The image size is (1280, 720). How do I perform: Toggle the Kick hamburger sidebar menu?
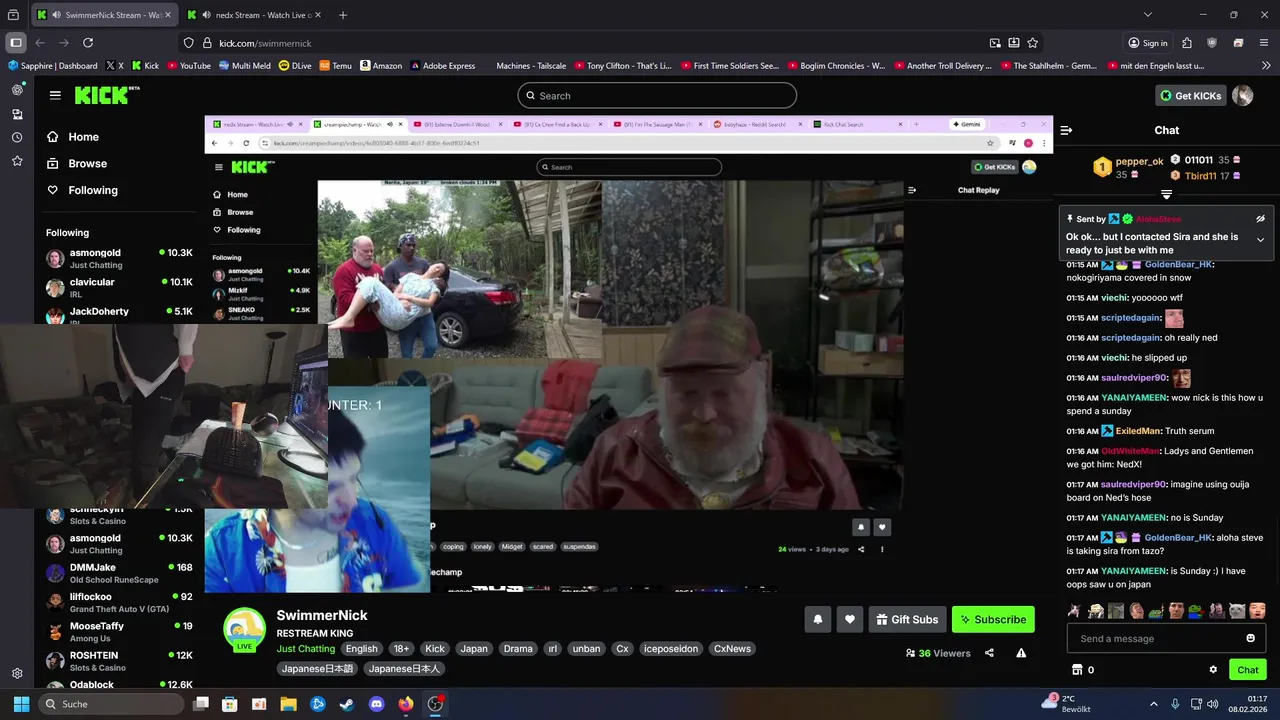point(55,95)
